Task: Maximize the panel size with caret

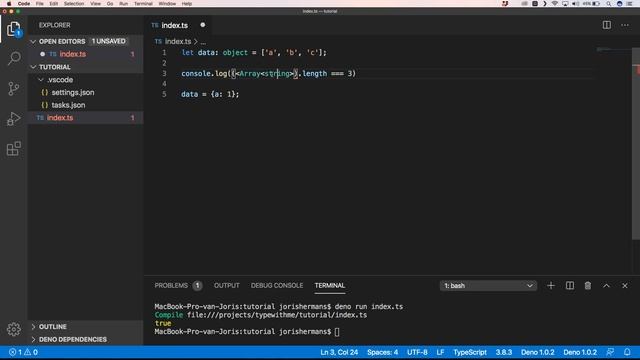Action: pos(606,286)
